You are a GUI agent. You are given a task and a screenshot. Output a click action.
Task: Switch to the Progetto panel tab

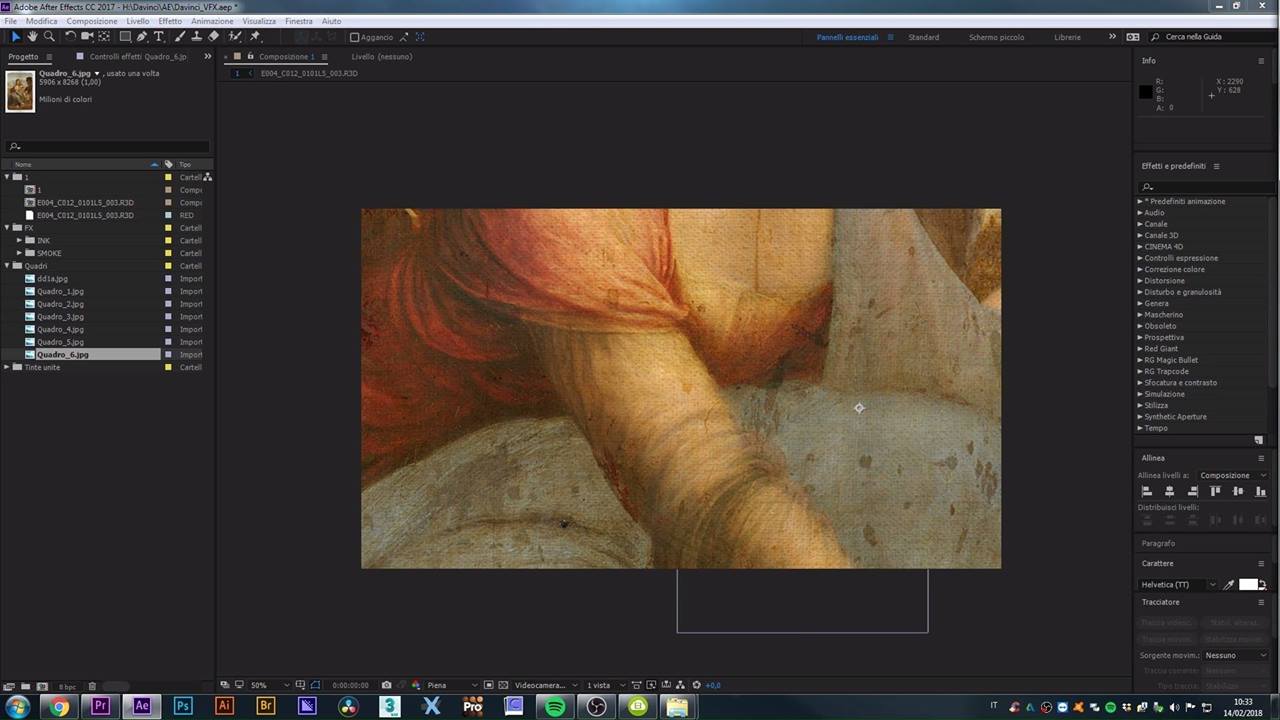23,57
